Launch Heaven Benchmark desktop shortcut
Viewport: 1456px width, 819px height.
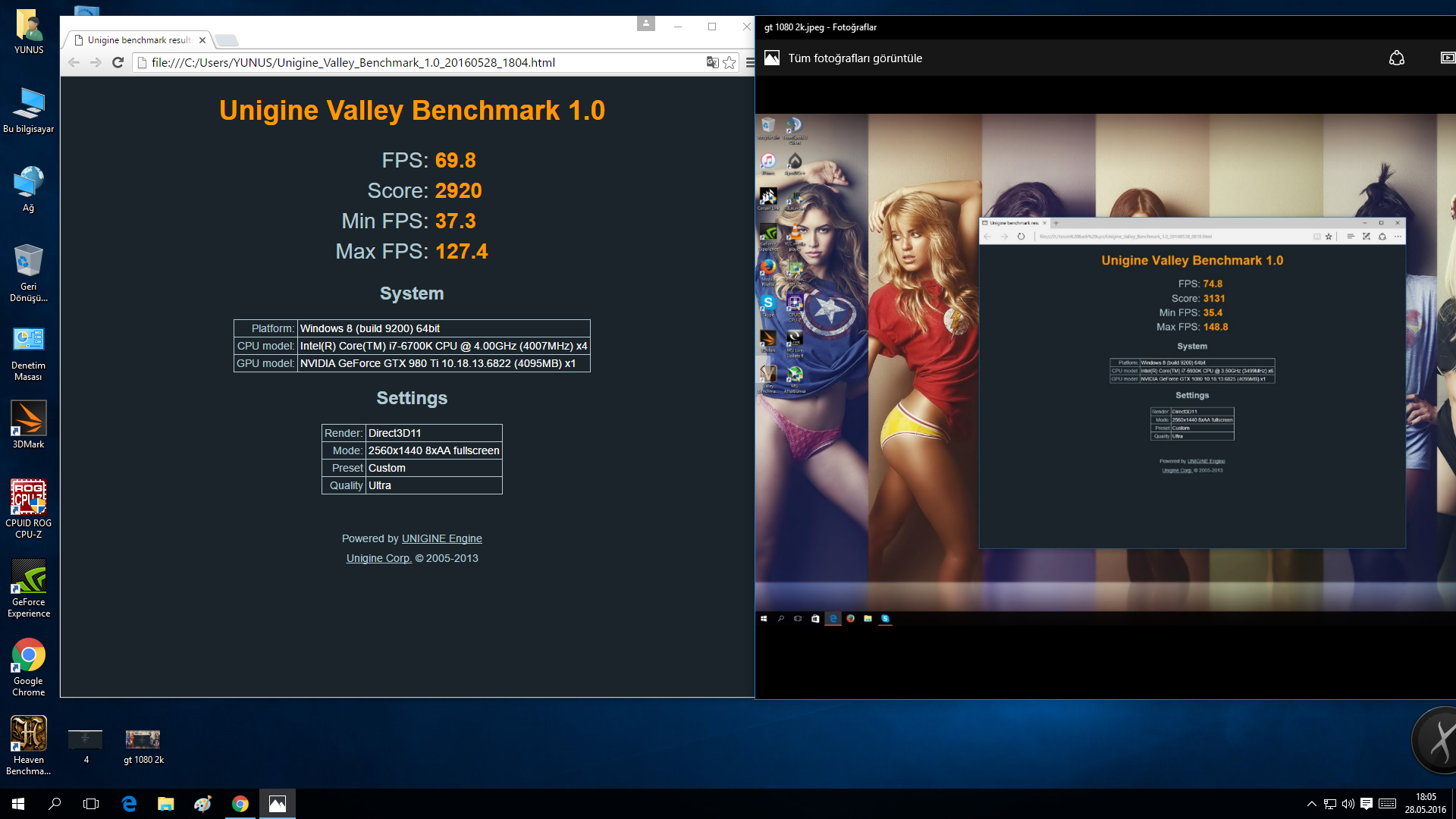(29, 746)
